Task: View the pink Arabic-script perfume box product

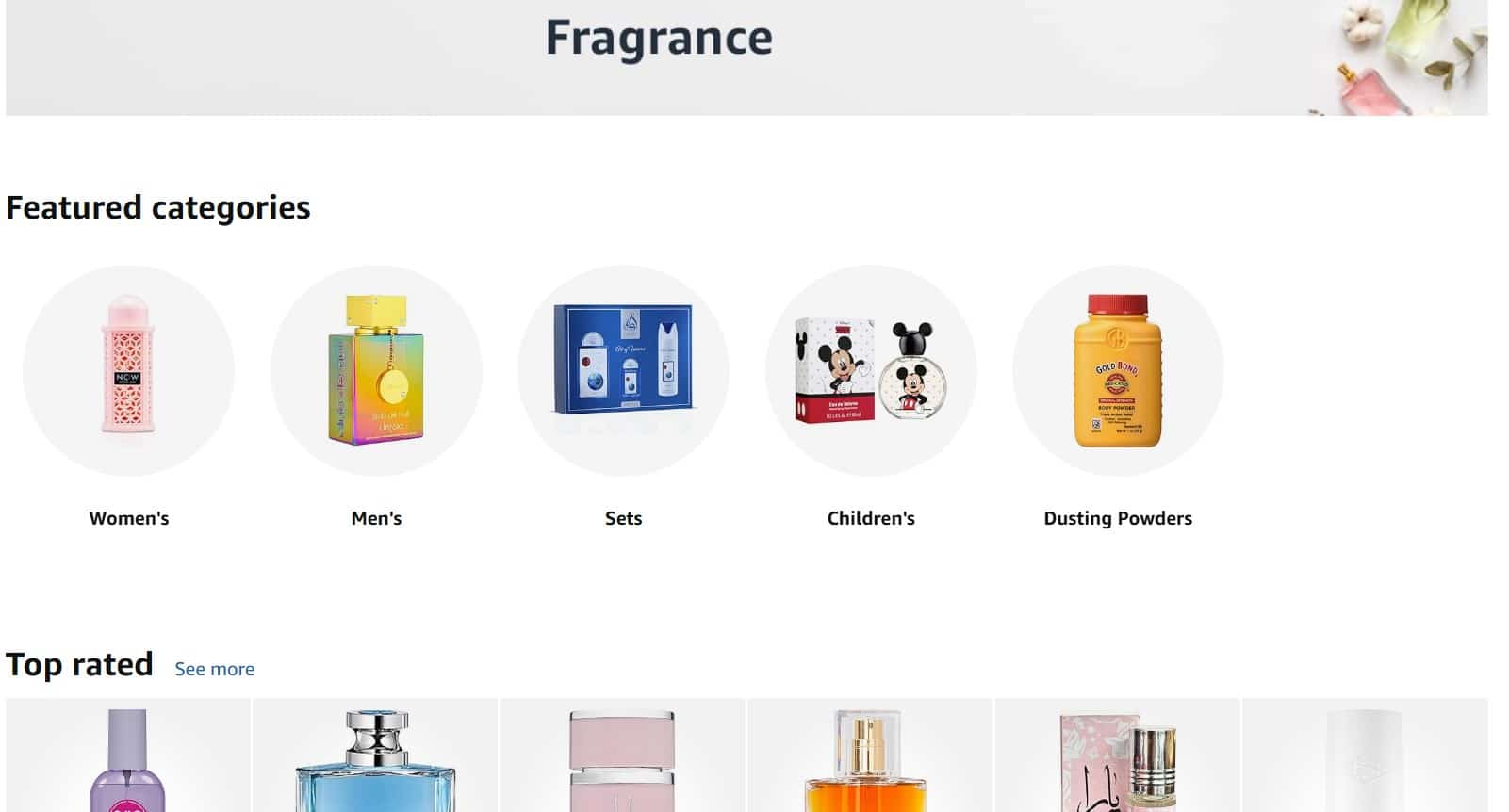Action: click(1118, 755)
